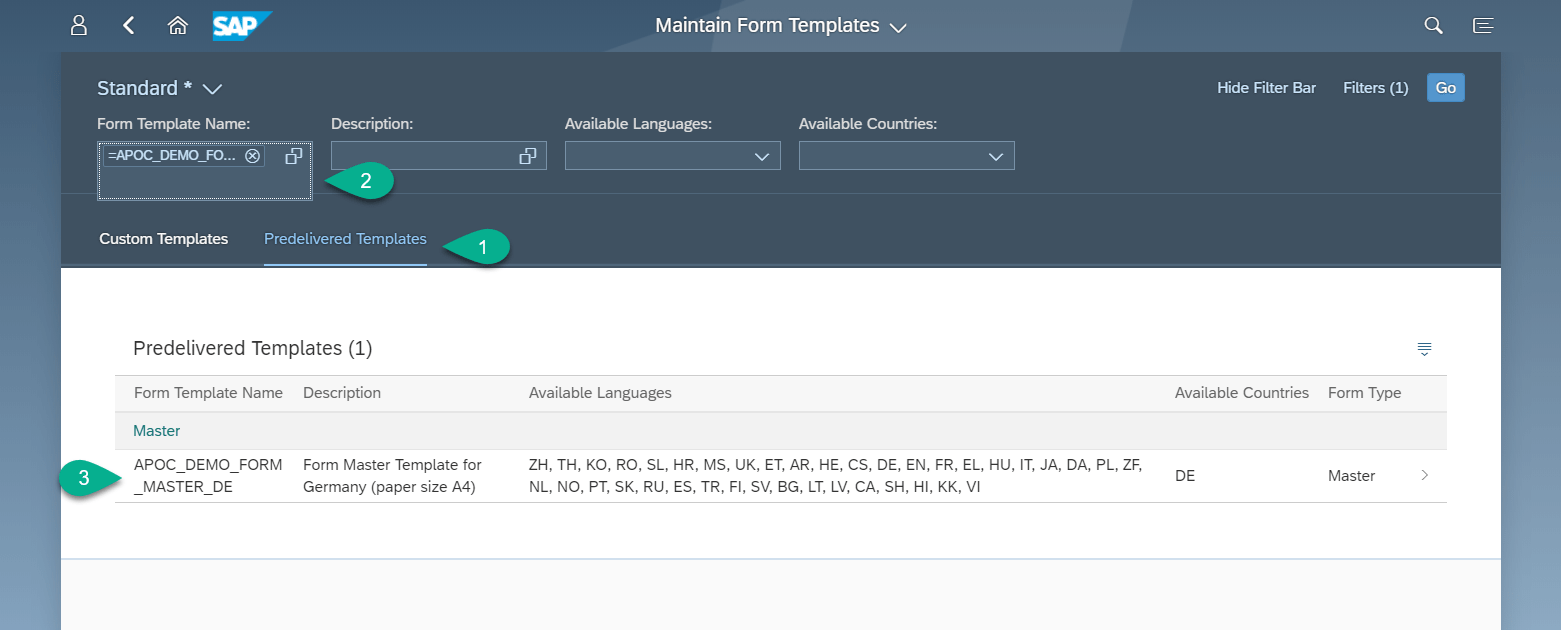The width and height of the screenshot is (1561, 630).
Task: Open table sort settings icon
Action: coord(1424,349)
